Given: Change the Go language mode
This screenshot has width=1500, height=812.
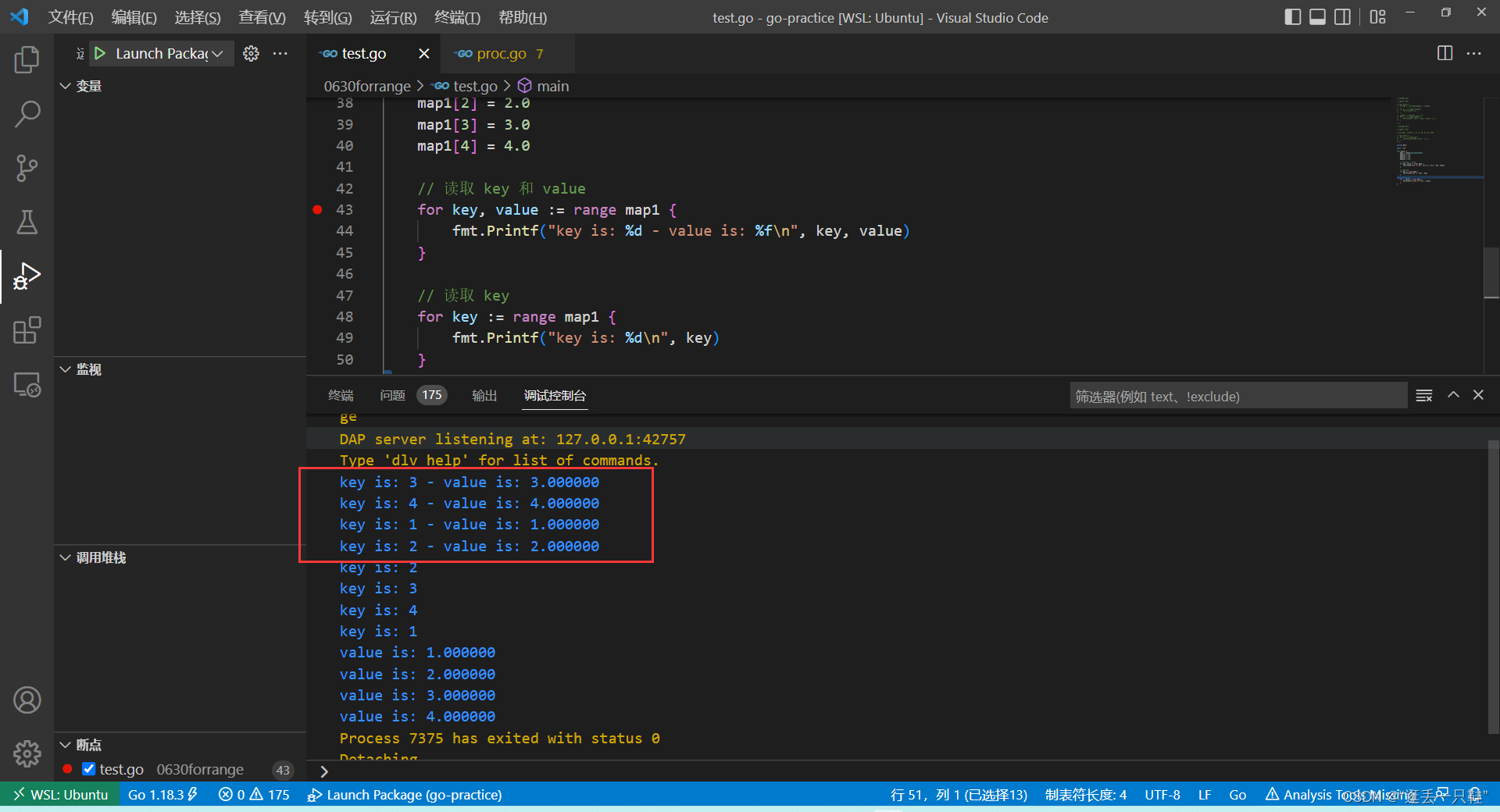Looking at the screenshot, I should 1237,795.
